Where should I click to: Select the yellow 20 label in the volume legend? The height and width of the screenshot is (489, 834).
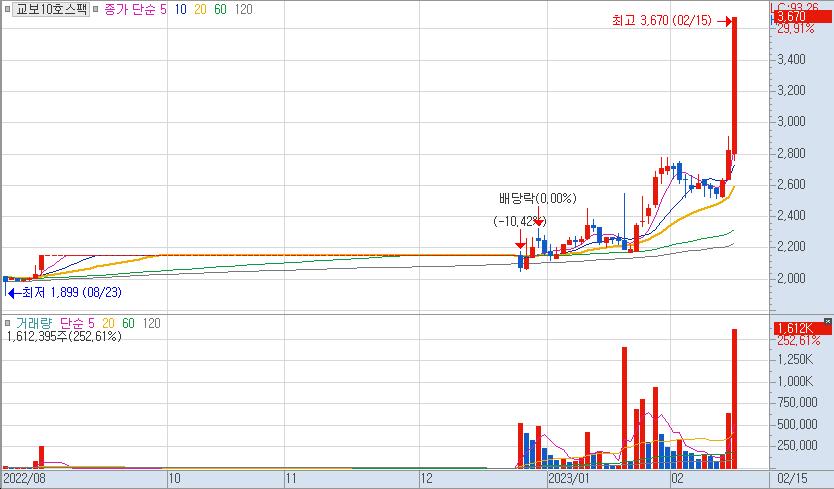tap(109, 323)
